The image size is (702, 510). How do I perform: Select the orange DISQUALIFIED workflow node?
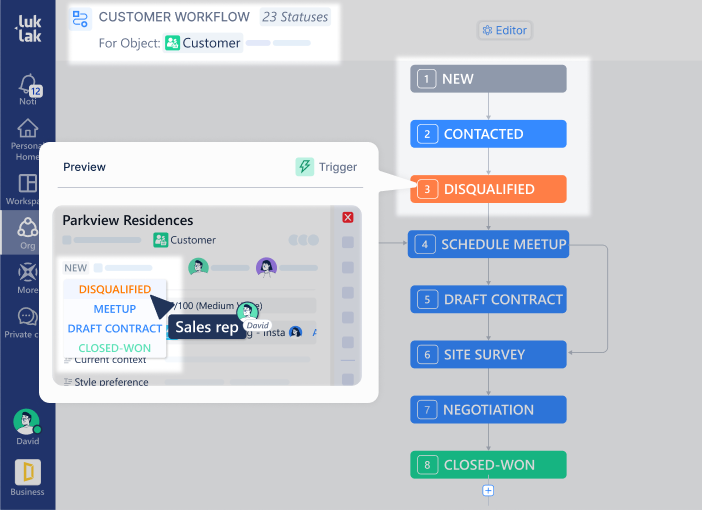[488, 189]
